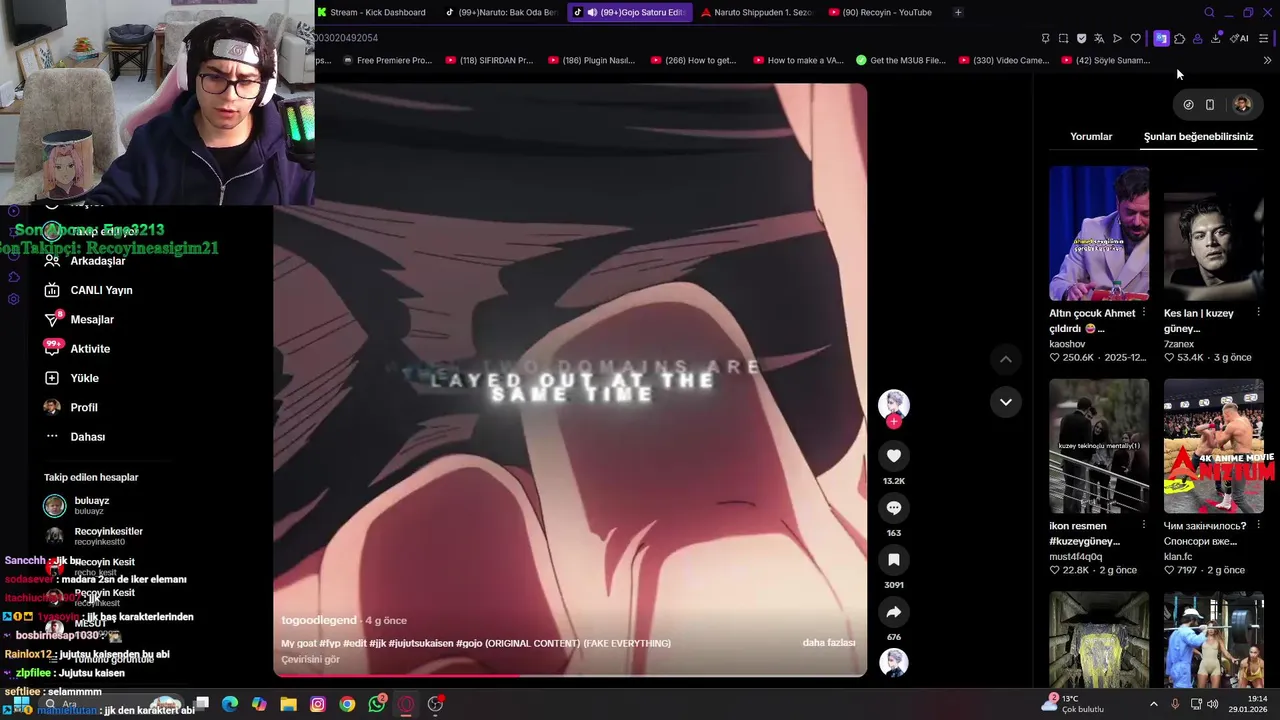Image resolution: width=1280 pixels, height=720 pixels.
Task: Go to next video with down chevron
Action: point(1006,402)
